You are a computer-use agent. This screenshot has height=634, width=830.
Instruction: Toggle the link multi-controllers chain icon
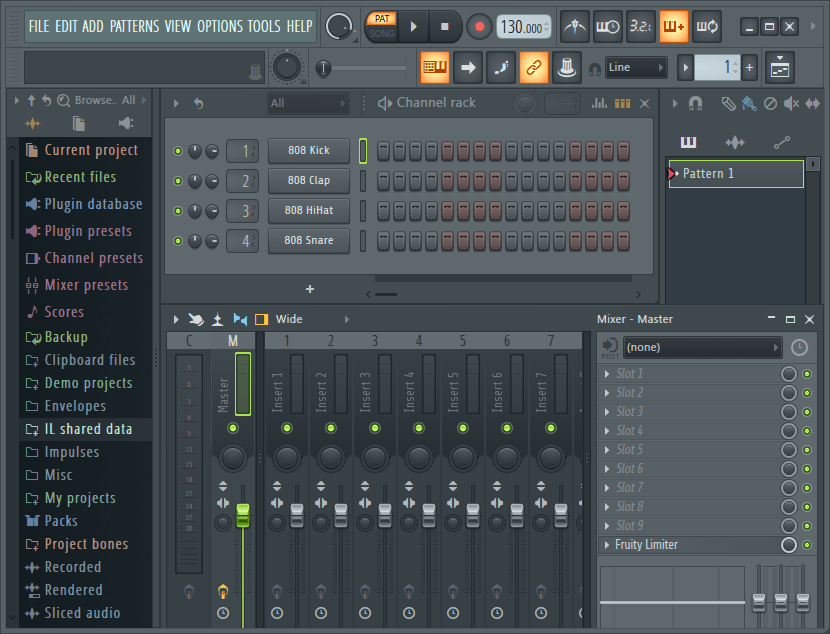click(534, 67)
